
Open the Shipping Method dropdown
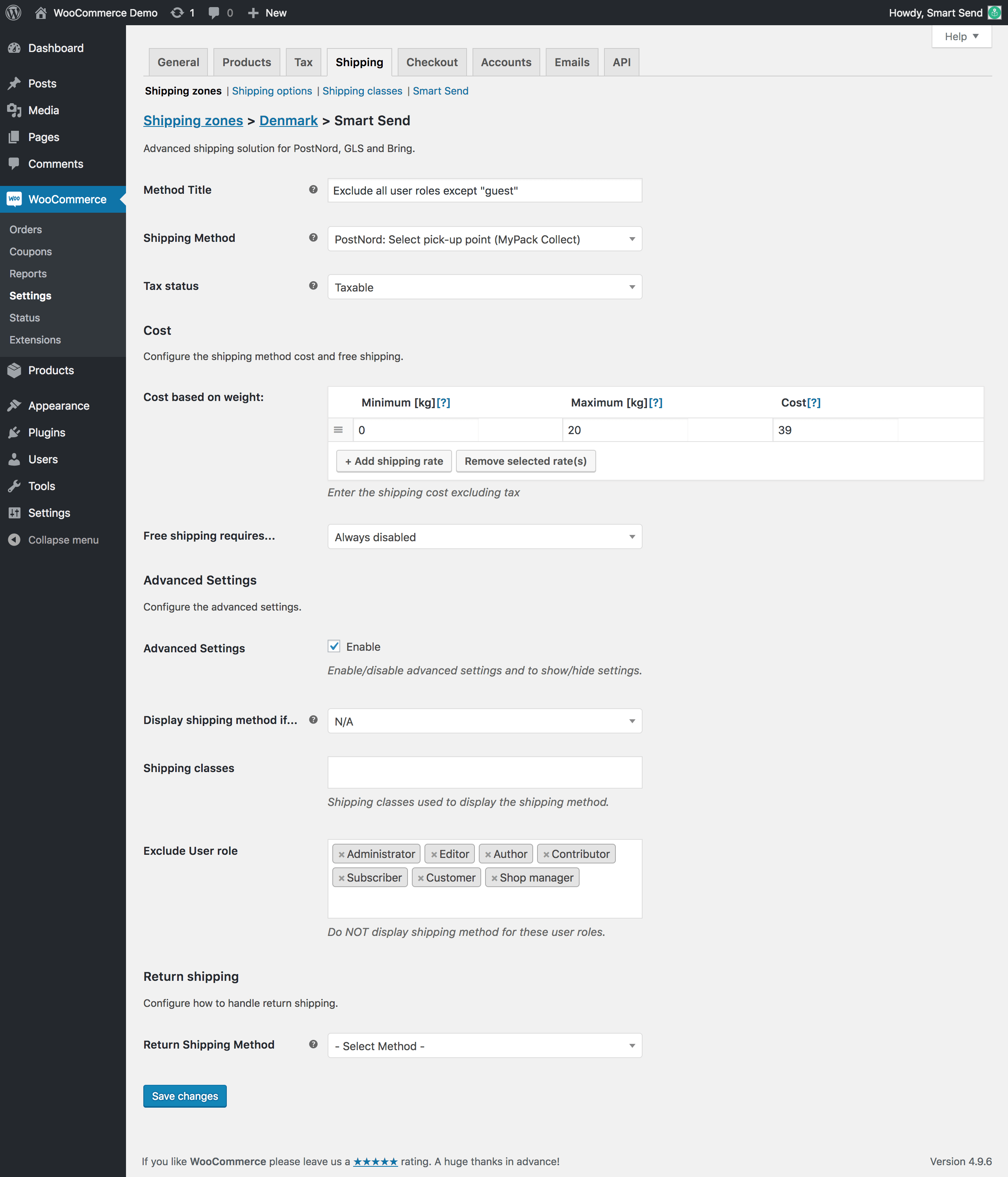(x=484, y=239)
